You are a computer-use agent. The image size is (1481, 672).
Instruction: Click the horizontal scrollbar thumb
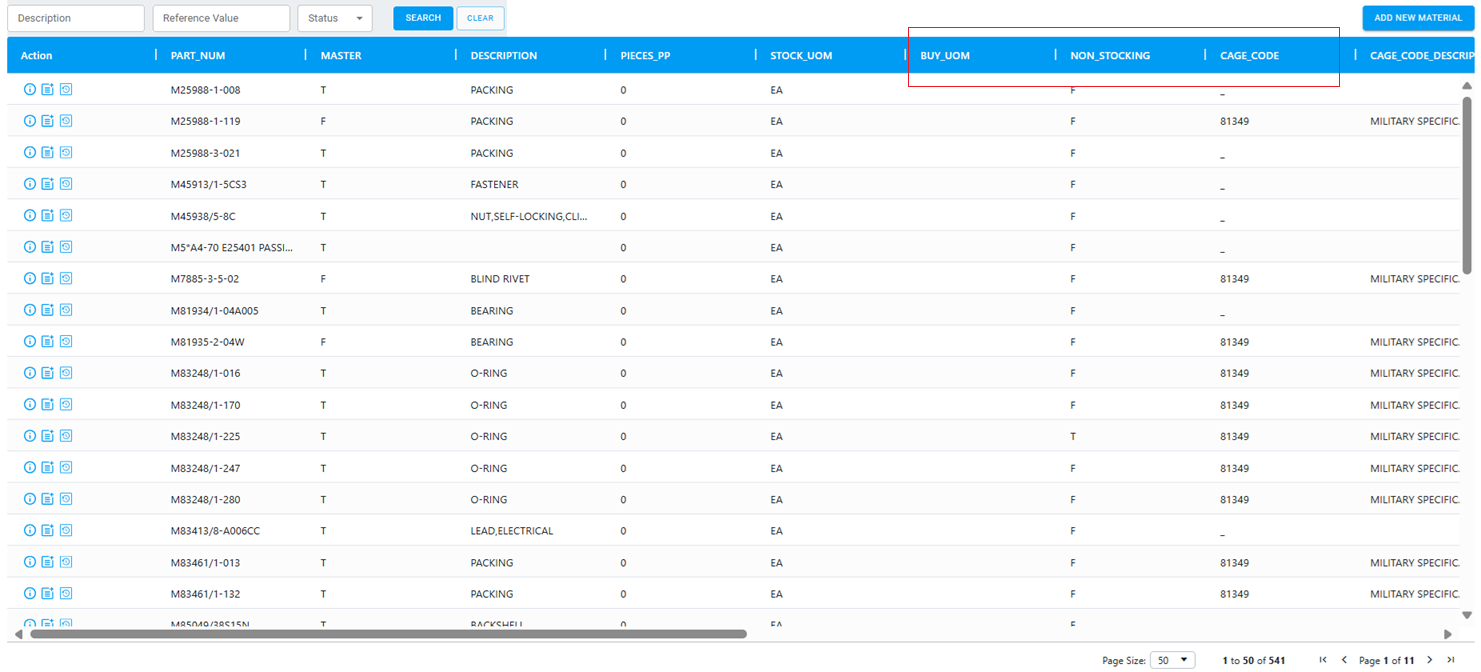click(388, 634)
